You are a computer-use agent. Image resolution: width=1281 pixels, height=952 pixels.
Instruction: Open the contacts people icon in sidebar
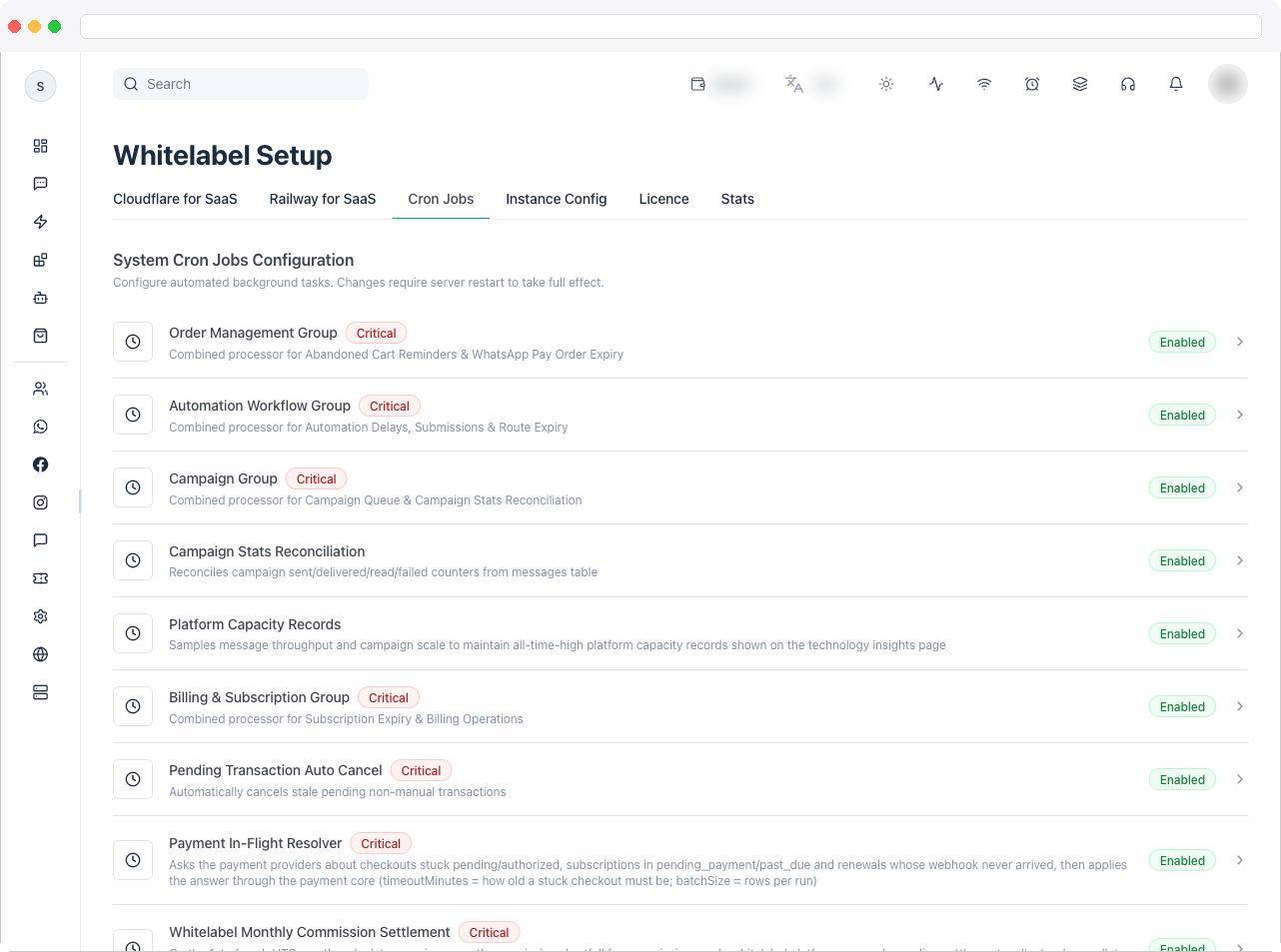40,389
